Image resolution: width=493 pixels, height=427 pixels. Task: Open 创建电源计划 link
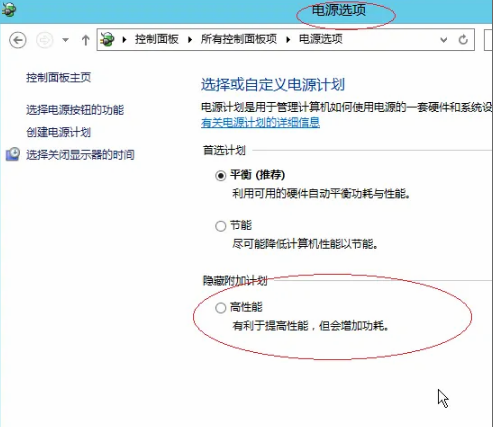click(x=58, y=132)
